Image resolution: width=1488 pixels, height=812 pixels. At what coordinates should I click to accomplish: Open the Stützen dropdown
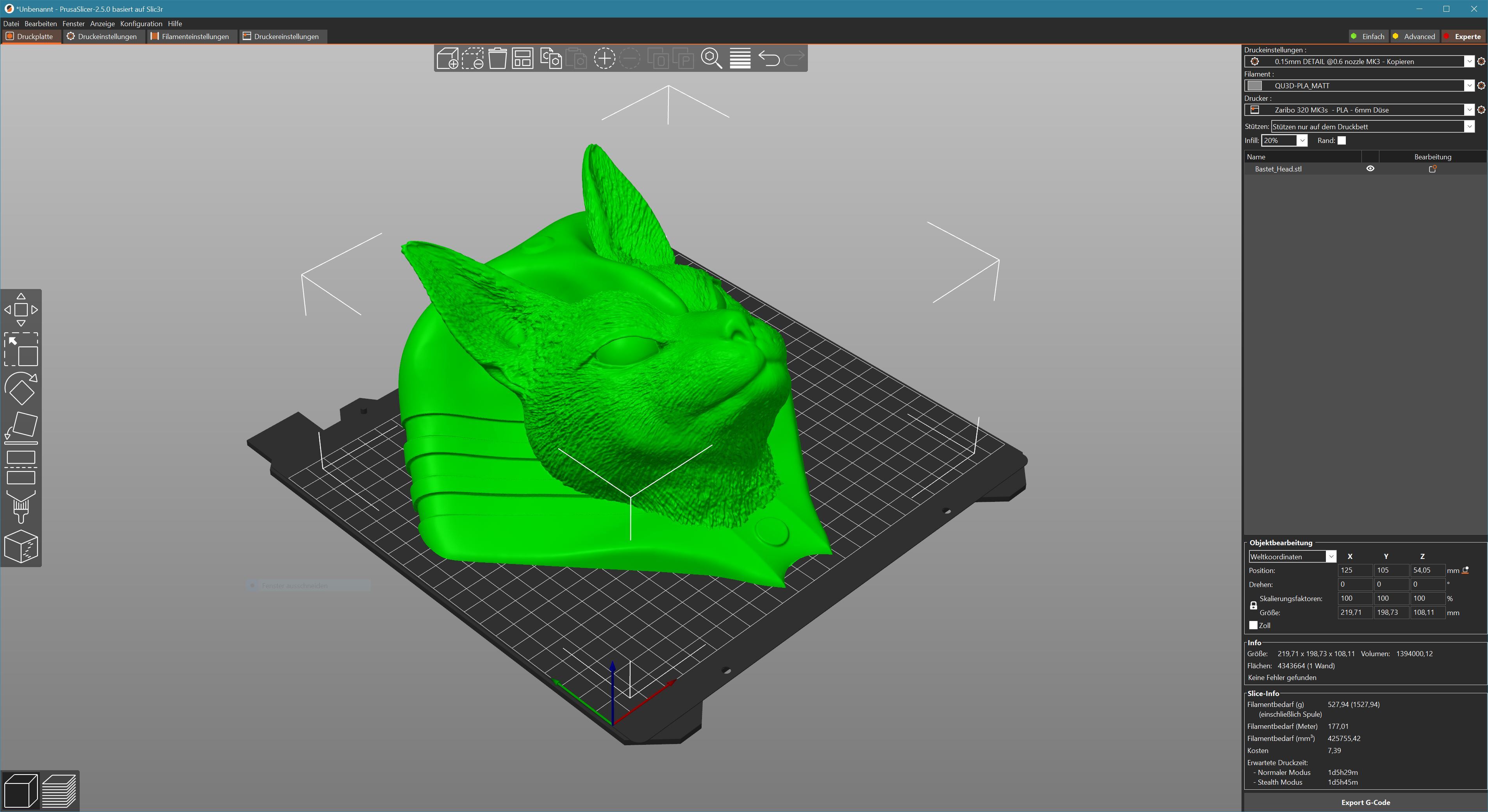tap(1468, 127)
